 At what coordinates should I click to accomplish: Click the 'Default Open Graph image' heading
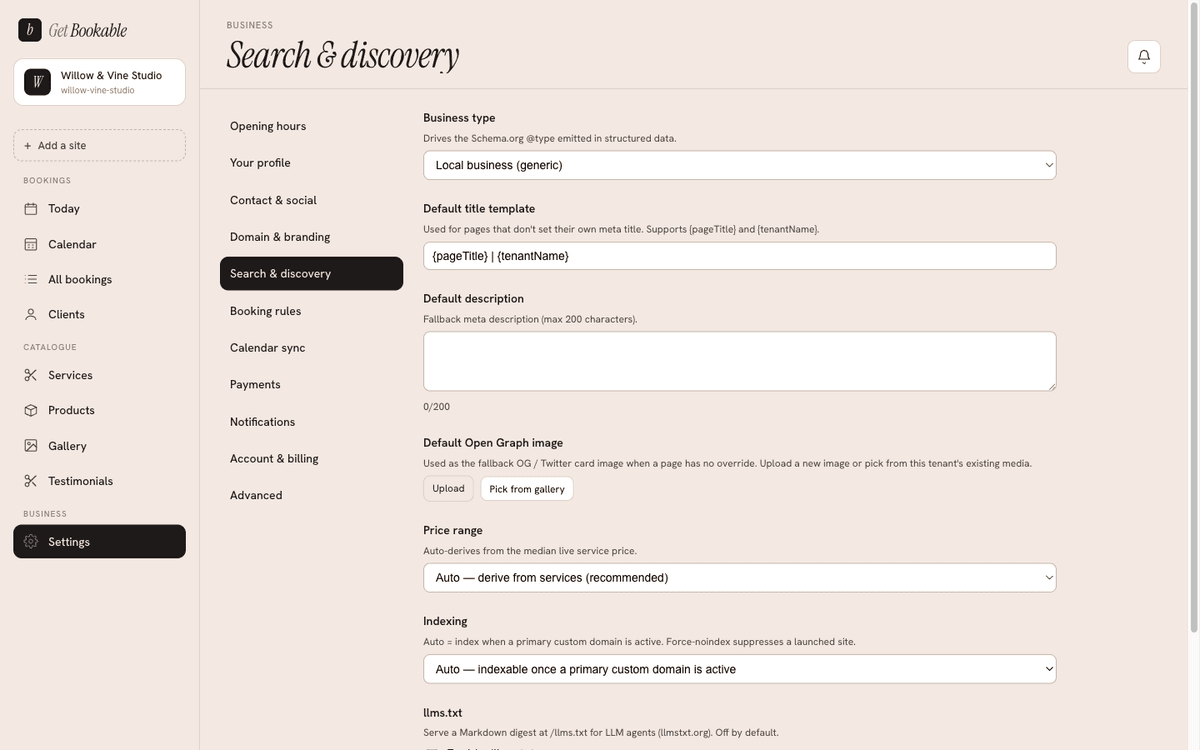[493, 443]
